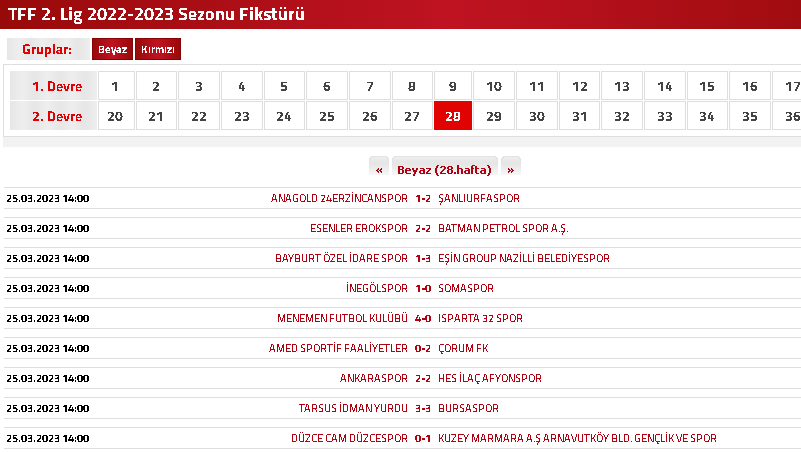
Task: Open ANAGOLD 24ERZİNCANSPOR team link
Action: point(339,198)
